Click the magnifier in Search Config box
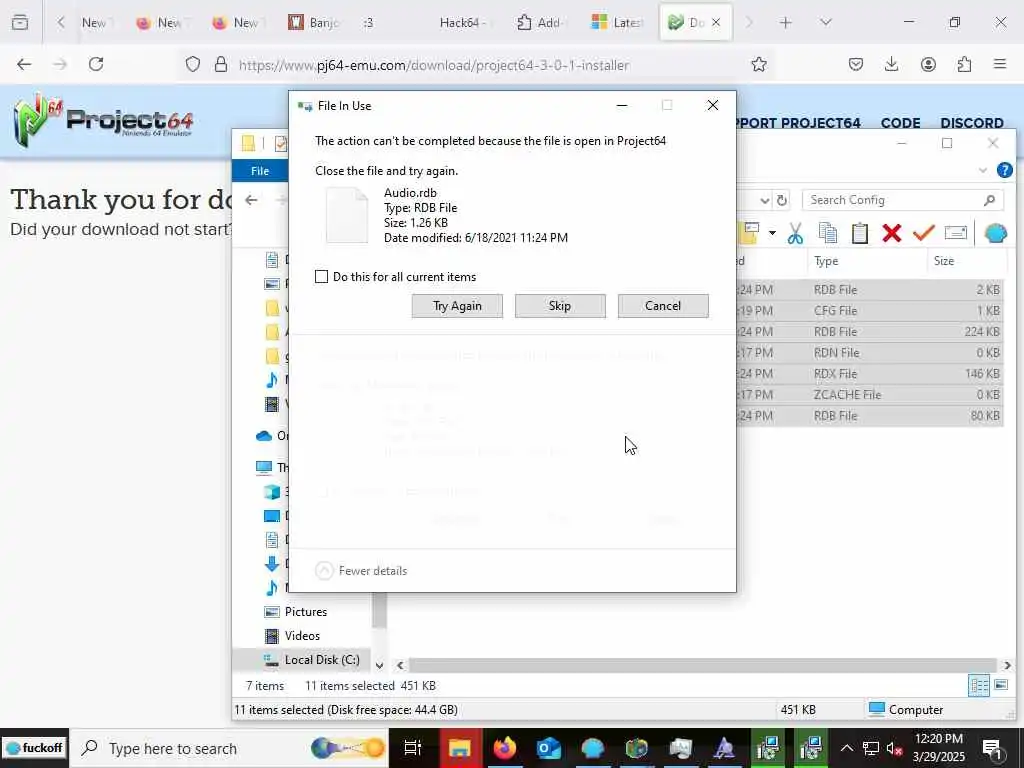 point(989,200)
